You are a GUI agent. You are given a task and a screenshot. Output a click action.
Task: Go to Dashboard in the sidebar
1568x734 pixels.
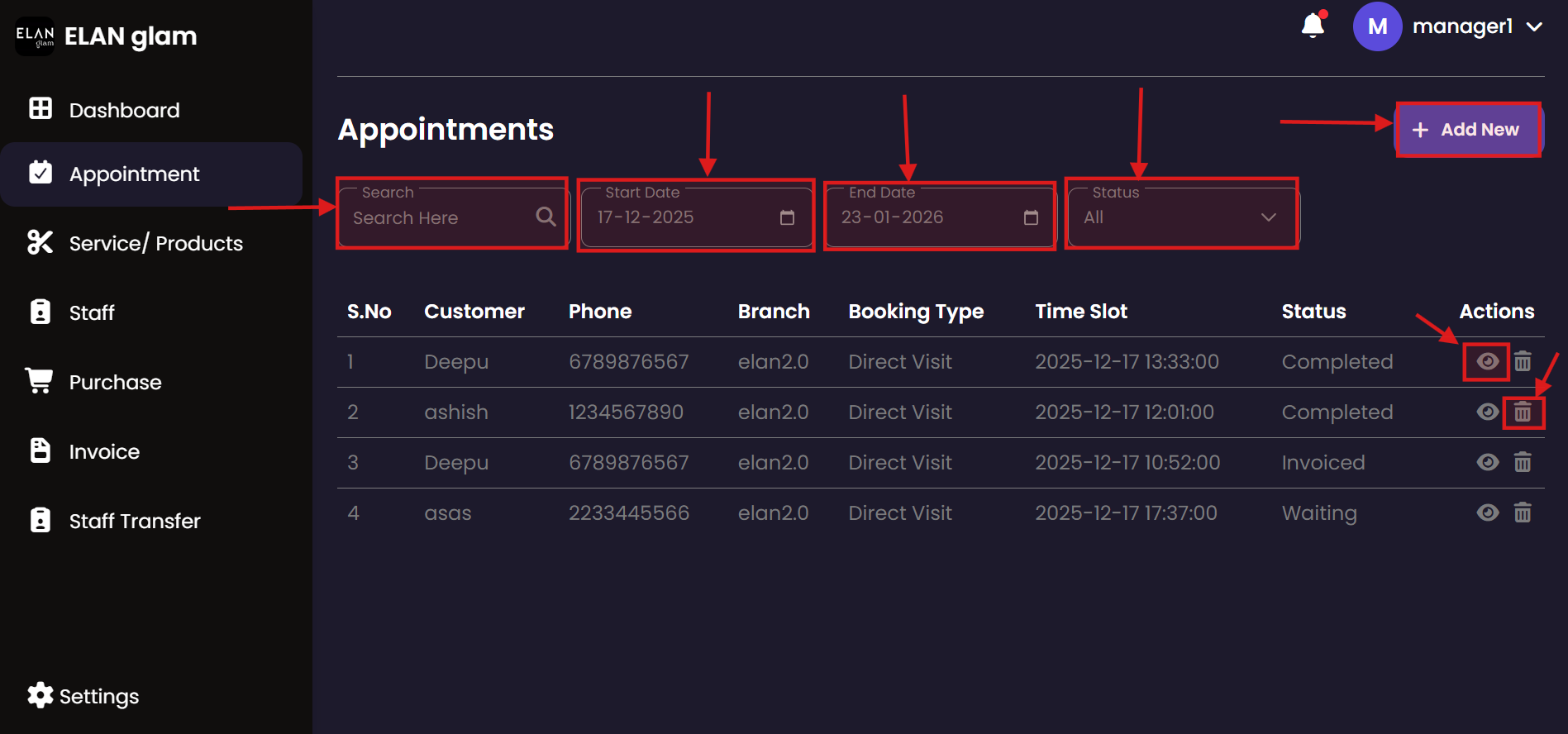point(124,110)
